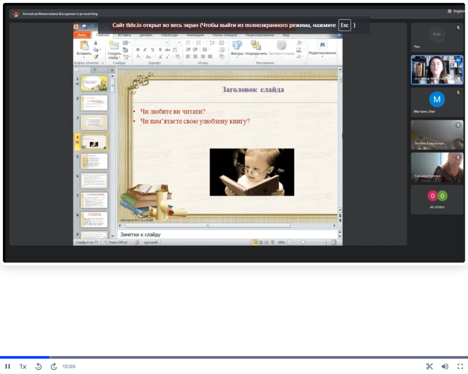Start slide show from status bar icon
The image size is (468, 374).
point(272,242)
